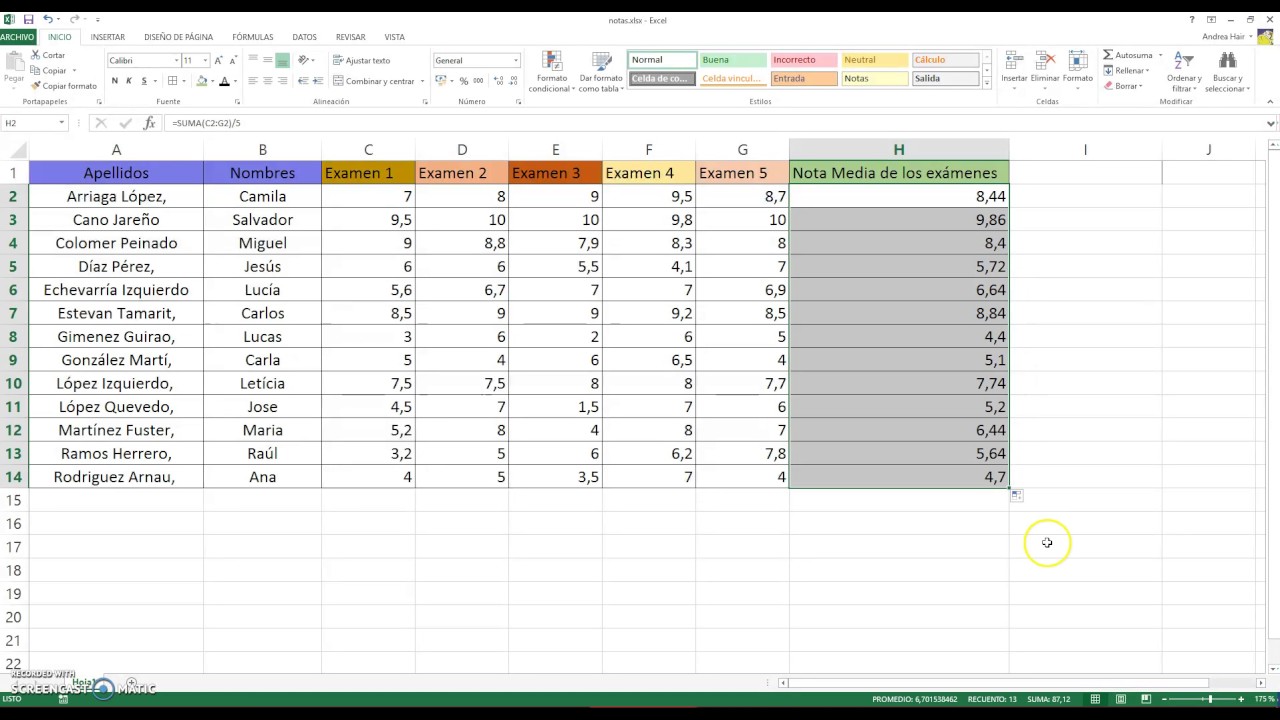
Task: Save the workbook with the floppy icon
Action: pyautogui.click(x=28, y=19)
